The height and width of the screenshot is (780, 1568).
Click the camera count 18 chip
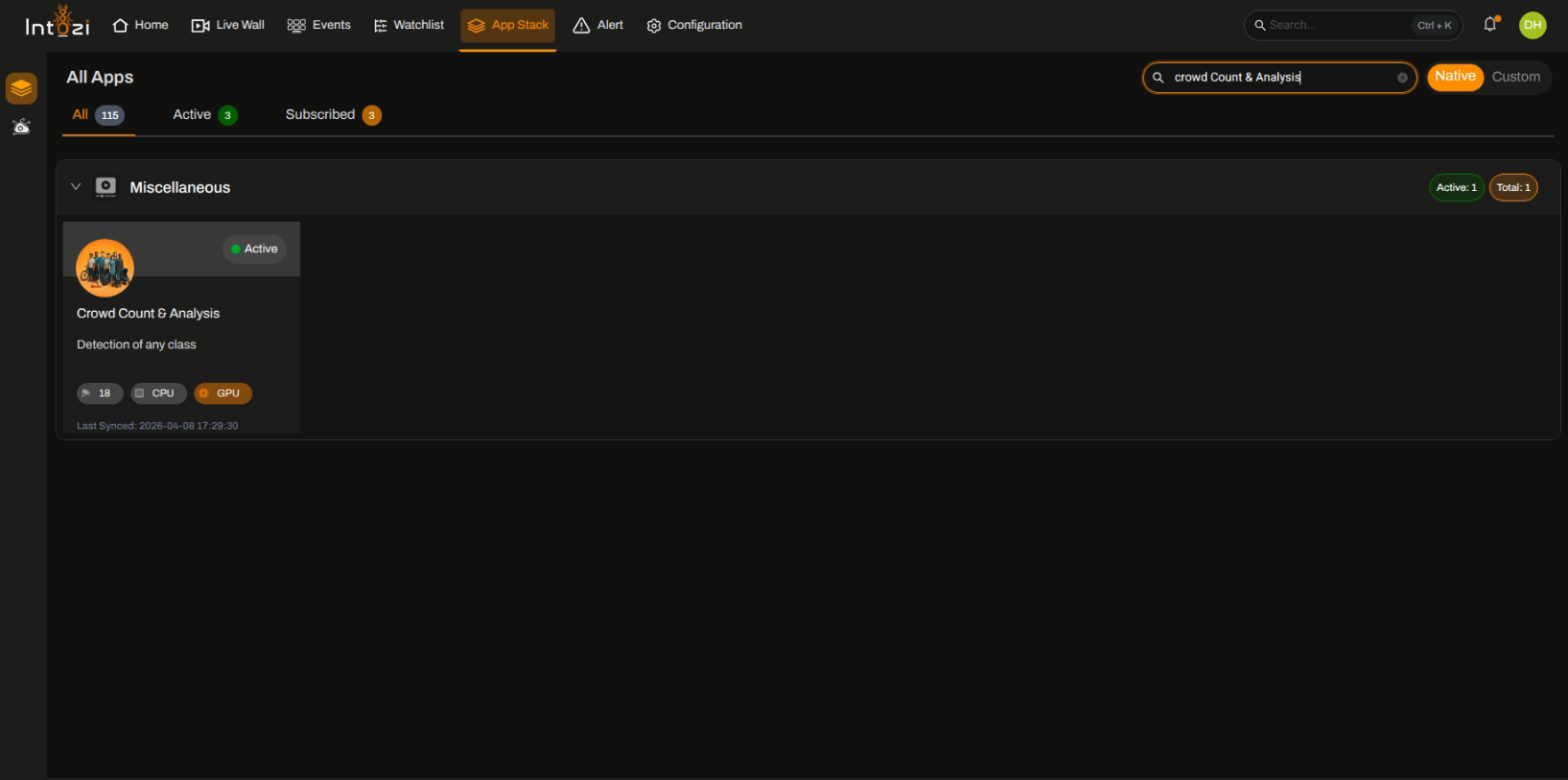(100, 393)
